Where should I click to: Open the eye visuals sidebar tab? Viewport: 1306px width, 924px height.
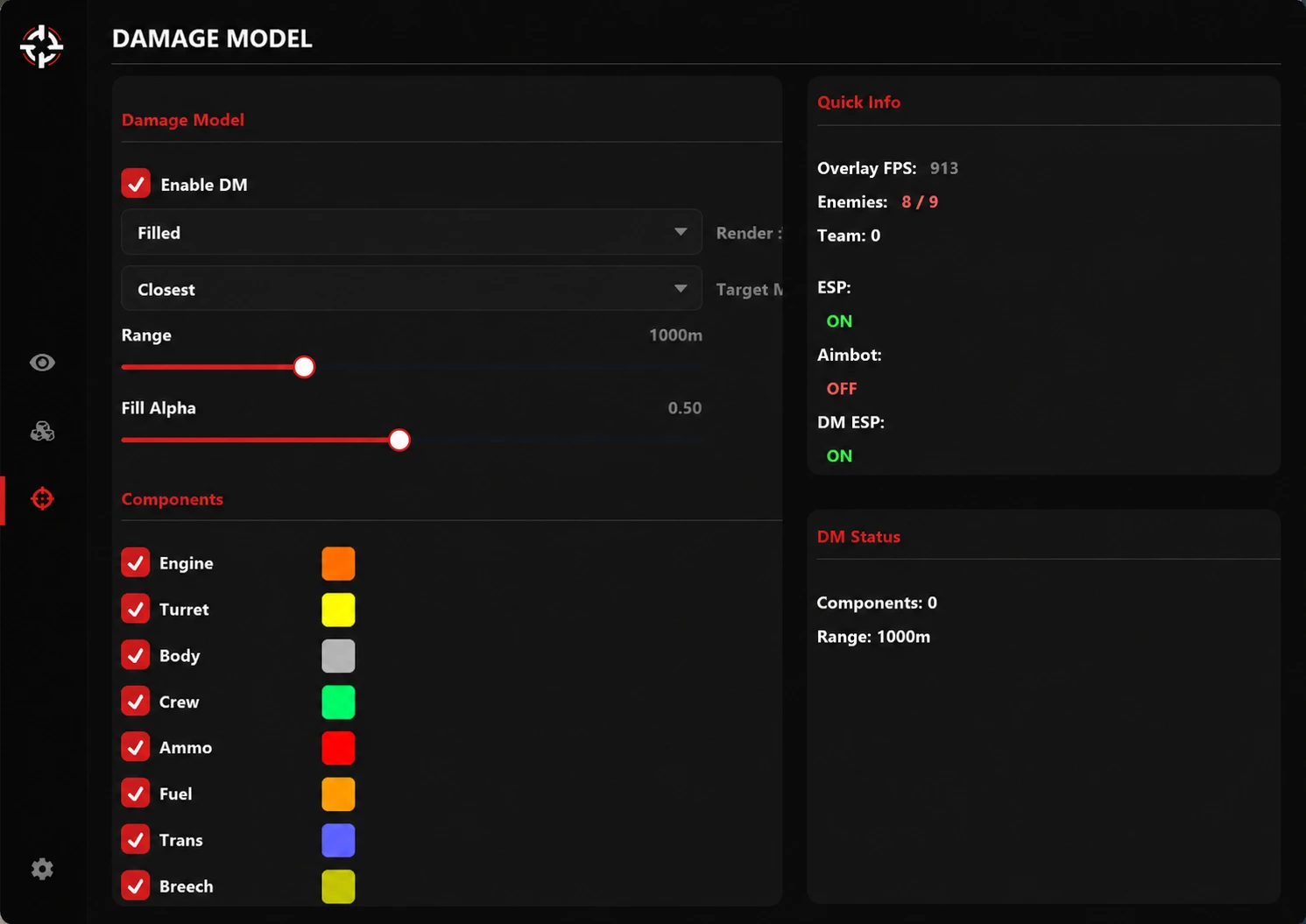click(42, 363)
